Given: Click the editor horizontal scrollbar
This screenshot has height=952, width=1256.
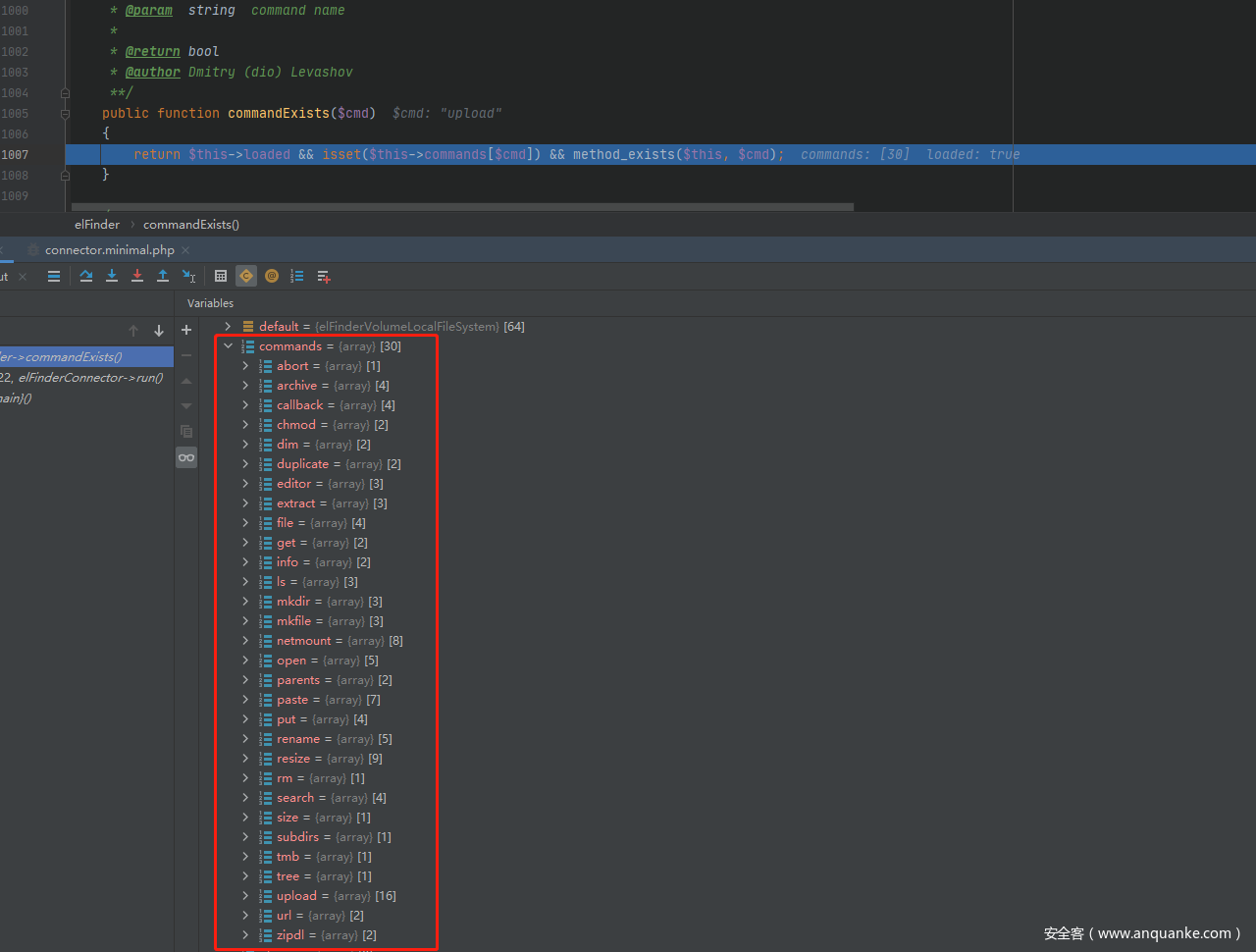Looking at the screenshot, I should click(461, 207).
